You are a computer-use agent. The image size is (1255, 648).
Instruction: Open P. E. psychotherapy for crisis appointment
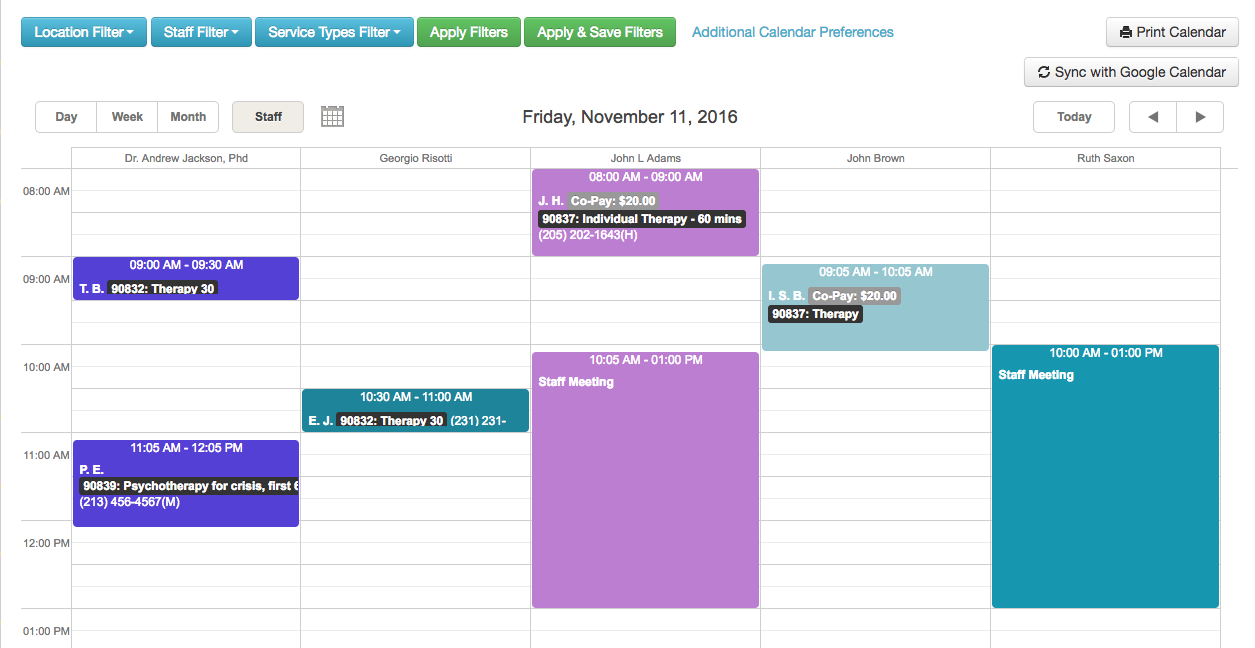tap(185, 483)
